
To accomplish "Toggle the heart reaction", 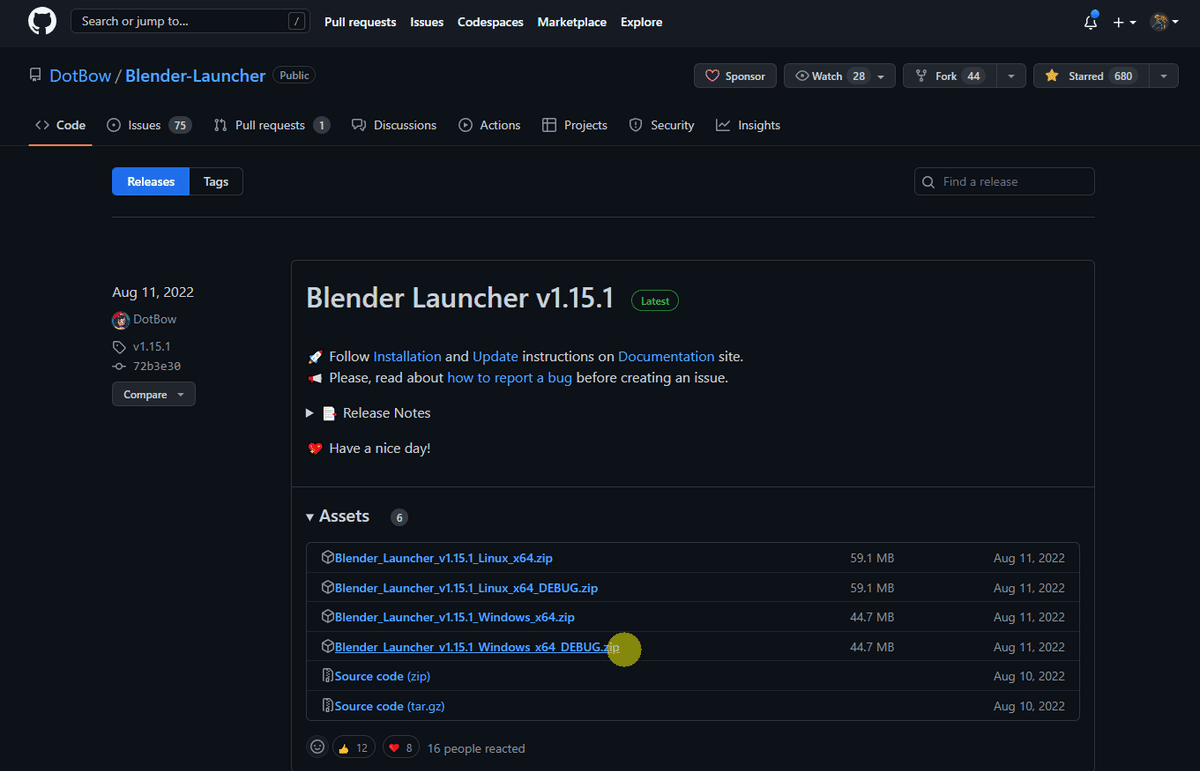I will pos(400,746).
